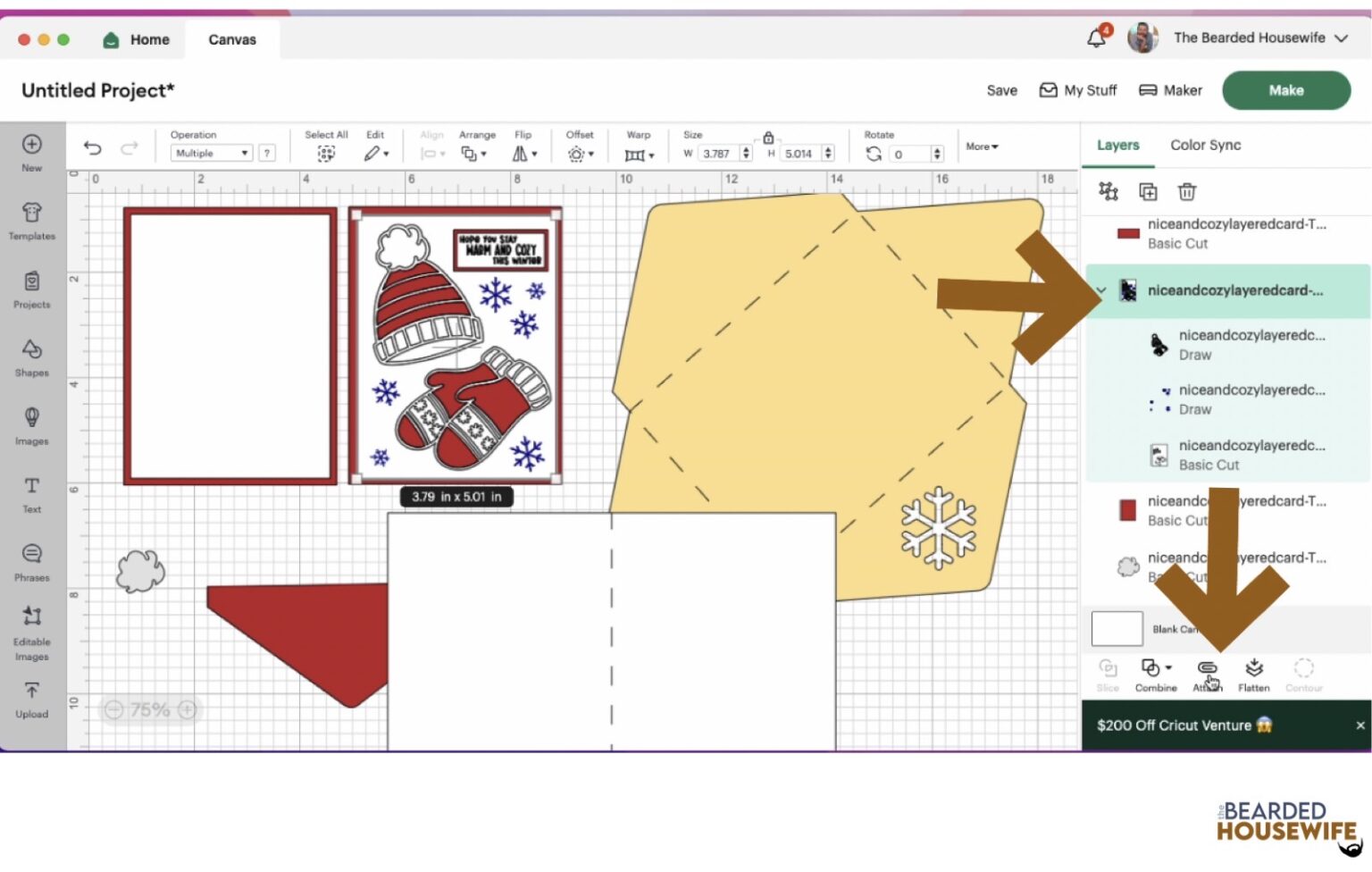The width and height of the screenshot is (1372, 872).
Task: Expand the More toolbar dropdown
Action: [982, 147]
